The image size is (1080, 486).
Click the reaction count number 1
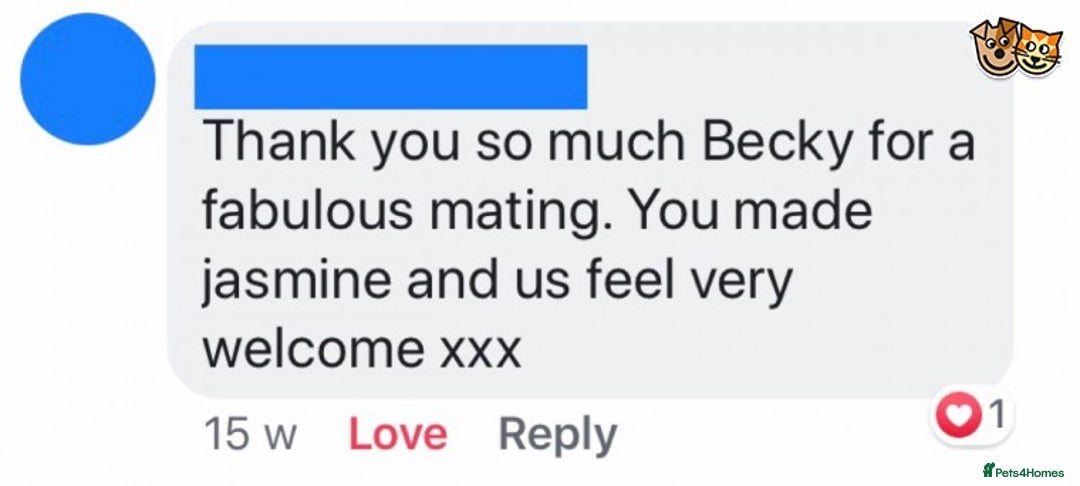995,414
